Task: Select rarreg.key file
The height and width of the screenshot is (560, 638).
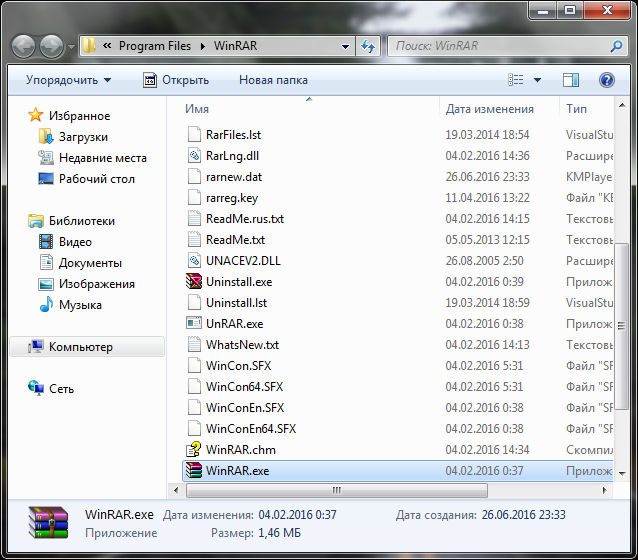Action: (232, 198)
